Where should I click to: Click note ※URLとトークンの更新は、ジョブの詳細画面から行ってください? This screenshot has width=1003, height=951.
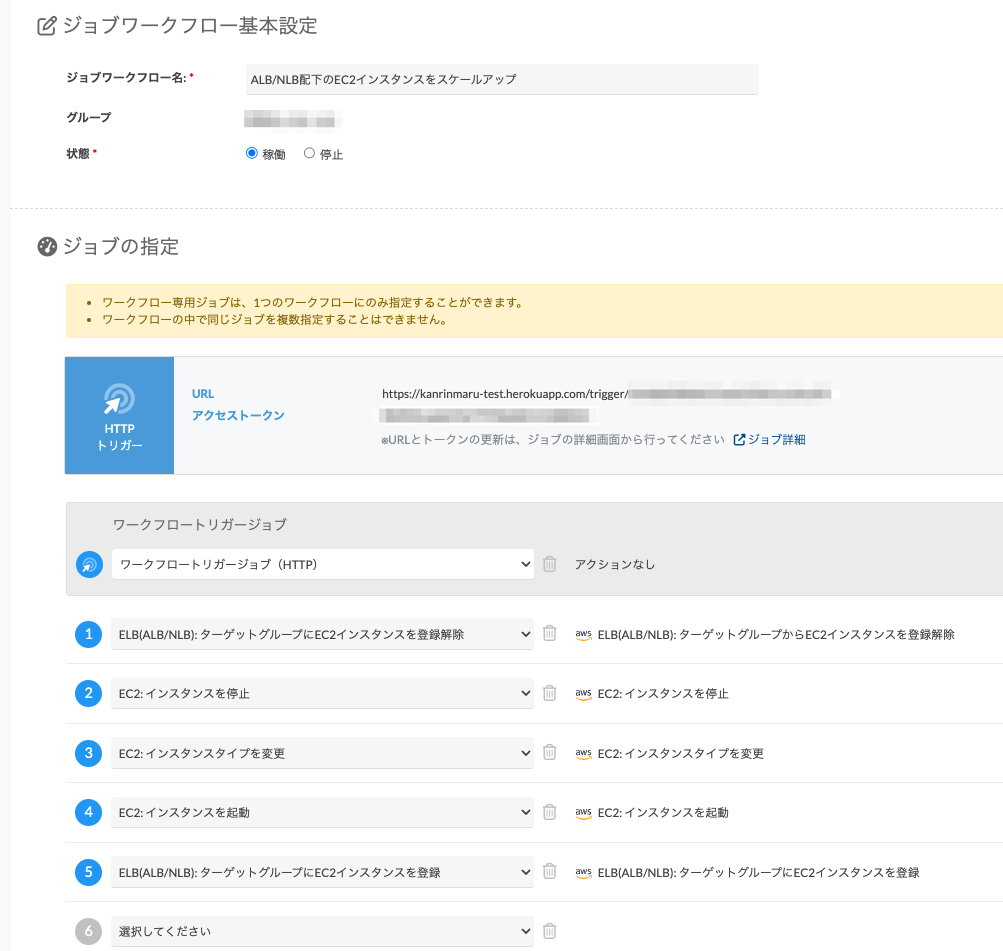[553, 439]
